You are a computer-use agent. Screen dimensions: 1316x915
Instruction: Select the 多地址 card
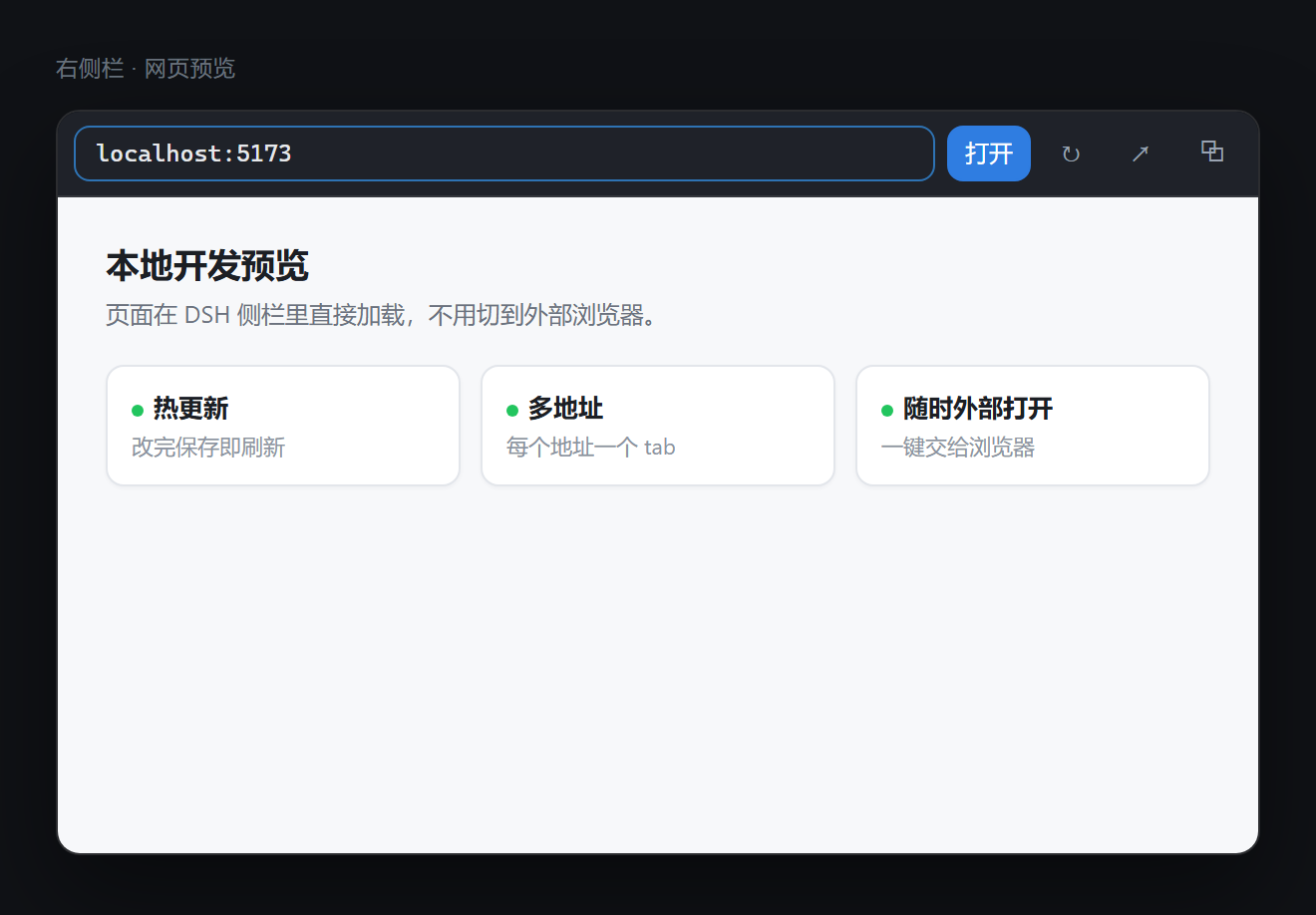tap(658, 426)
